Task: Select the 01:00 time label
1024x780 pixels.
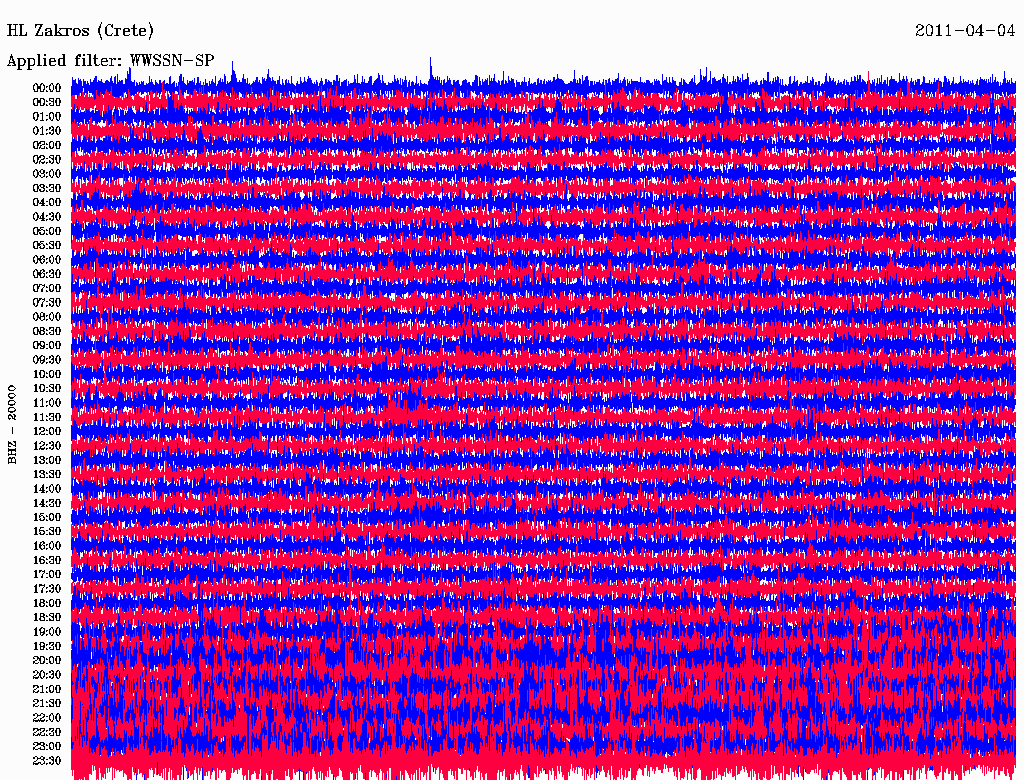Action: [x=46, y=117]
